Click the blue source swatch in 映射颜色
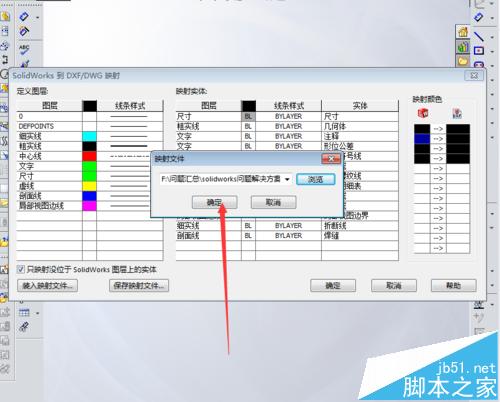The width and height of the screenshot is (500, 402). point(422,139)
